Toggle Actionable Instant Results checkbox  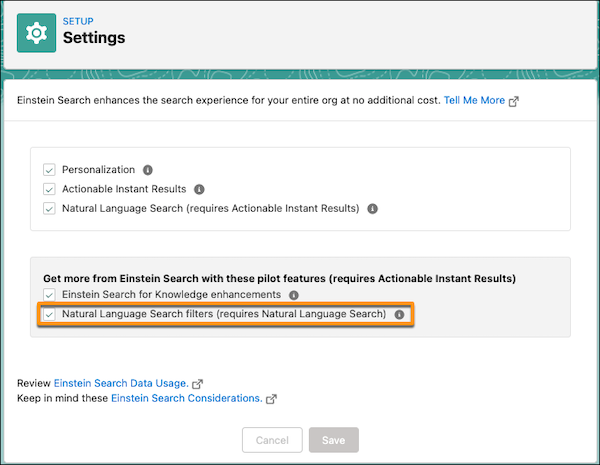click(49, 189)
